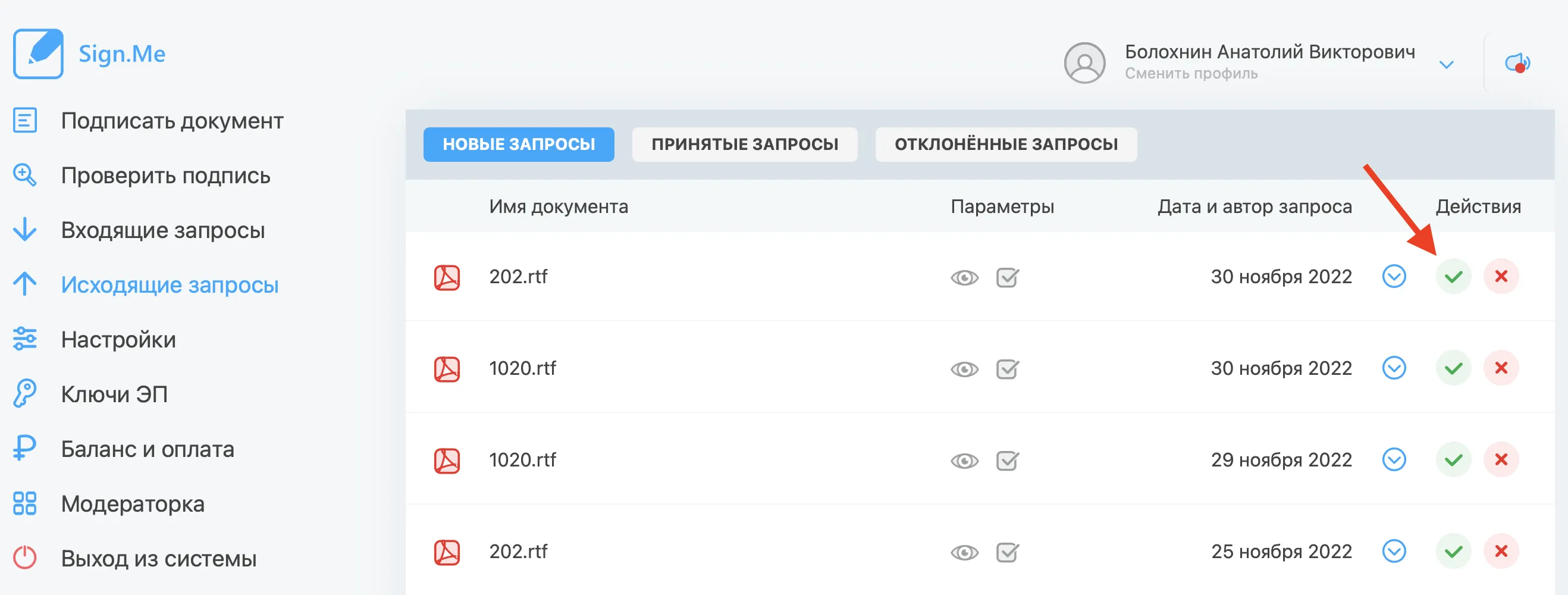This screenshot has width=1568, height=595.
Task: Click the PDF icon of 1020.rtf from 29 ноября
Action: 447,461
